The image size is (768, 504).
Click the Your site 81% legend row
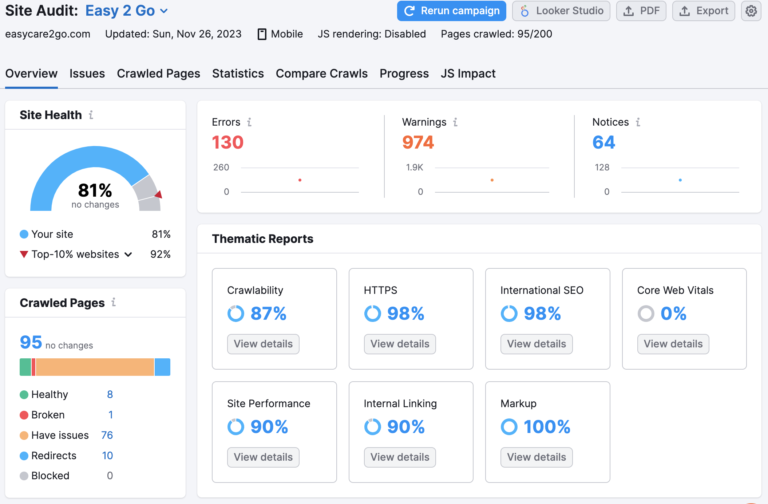[x=95, y=234]
